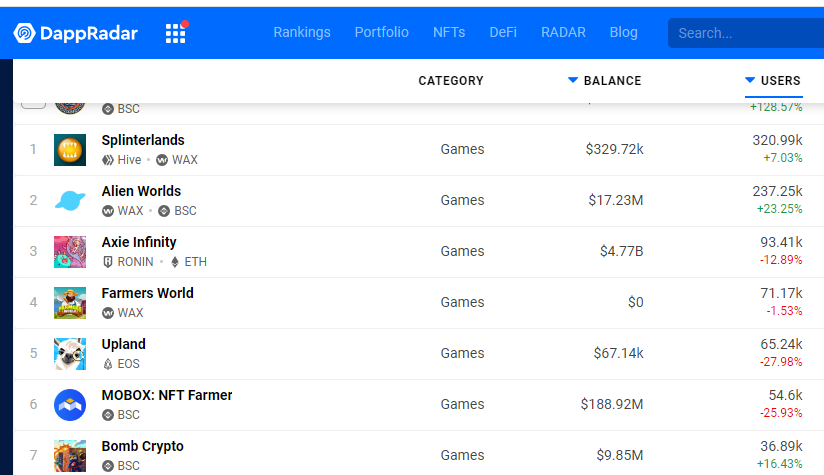824x475 pixels.
Task: Click the RONIN chain label text
Action: [135, 262]
